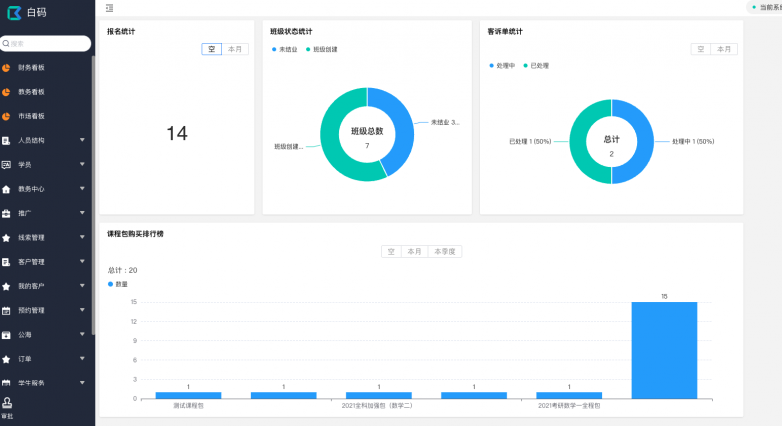Screen dimensions: 782x426
Task: Click the 学员 ID card icon
Action: coord(6,165)
